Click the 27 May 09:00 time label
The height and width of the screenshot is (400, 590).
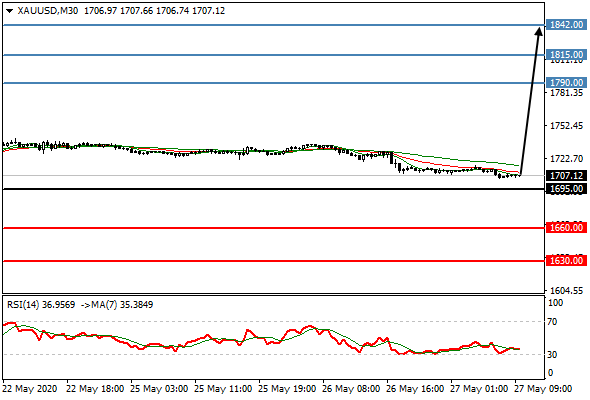click(x=543, y=389)
